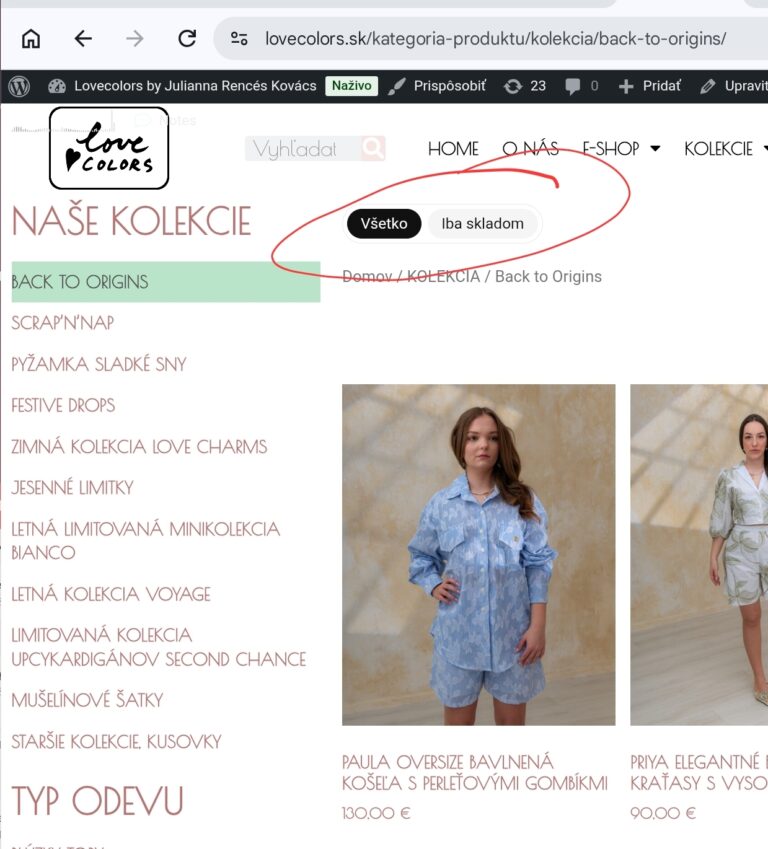Click the Love Colors logo
Screen dimensions: 768x849
click(x=109, y=148)
